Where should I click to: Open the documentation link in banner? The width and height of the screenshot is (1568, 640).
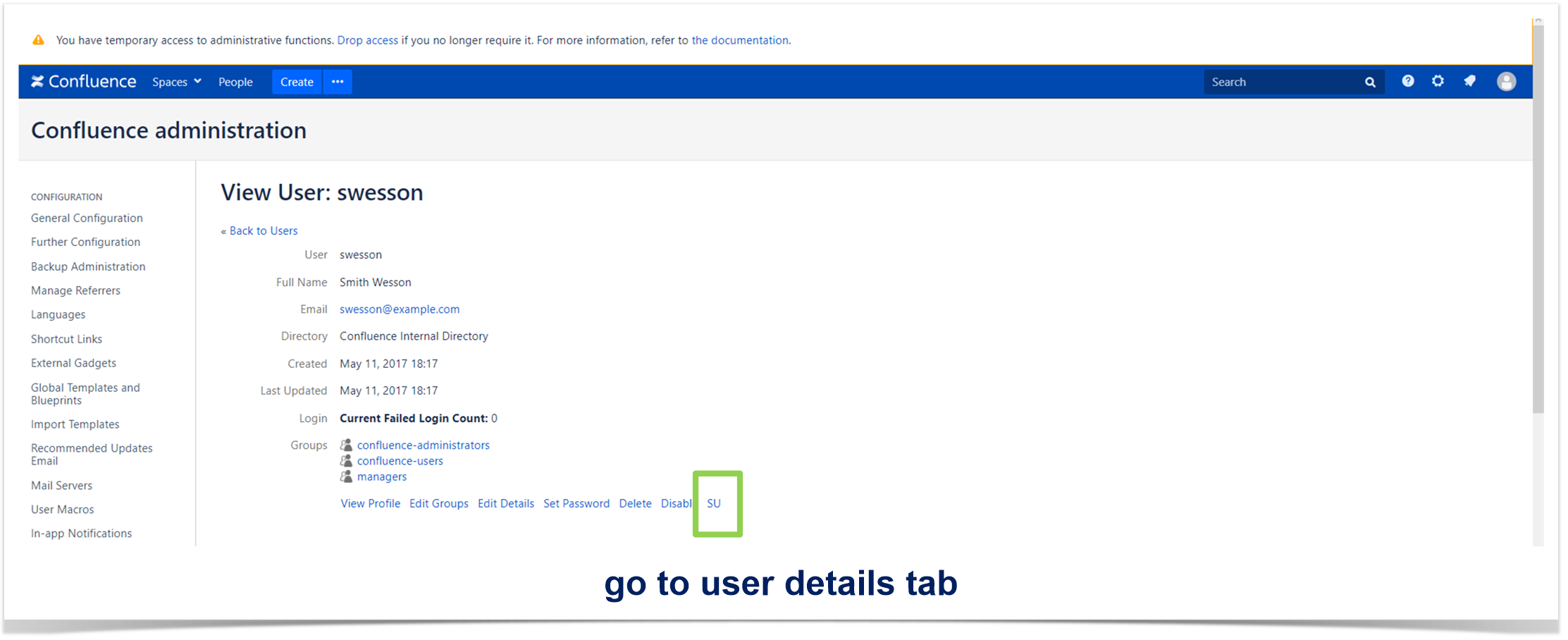coord(740,40)
